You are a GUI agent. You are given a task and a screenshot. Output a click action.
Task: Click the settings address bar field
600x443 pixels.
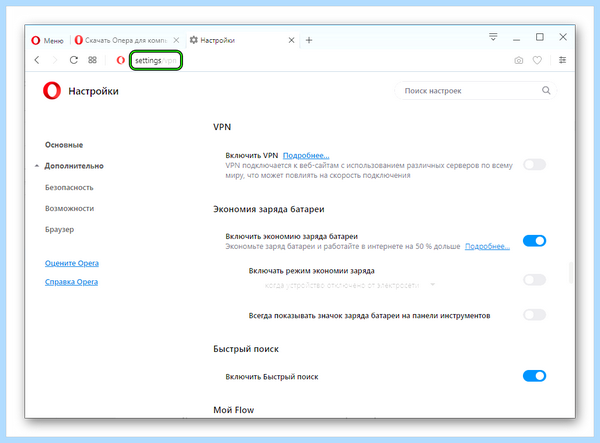[x=156, y=60]
